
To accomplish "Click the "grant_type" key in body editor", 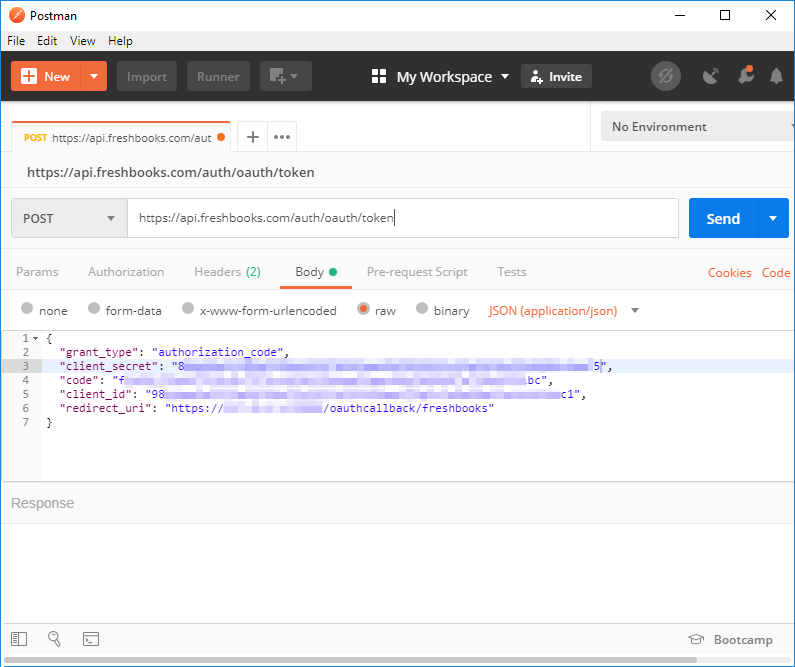I will (99, 352).
